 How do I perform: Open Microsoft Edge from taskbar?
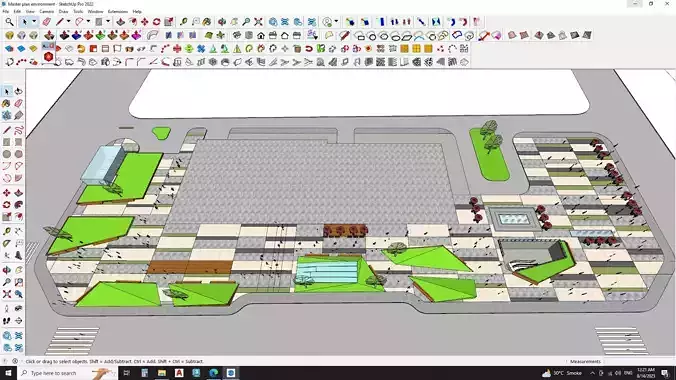click(213, 373)
